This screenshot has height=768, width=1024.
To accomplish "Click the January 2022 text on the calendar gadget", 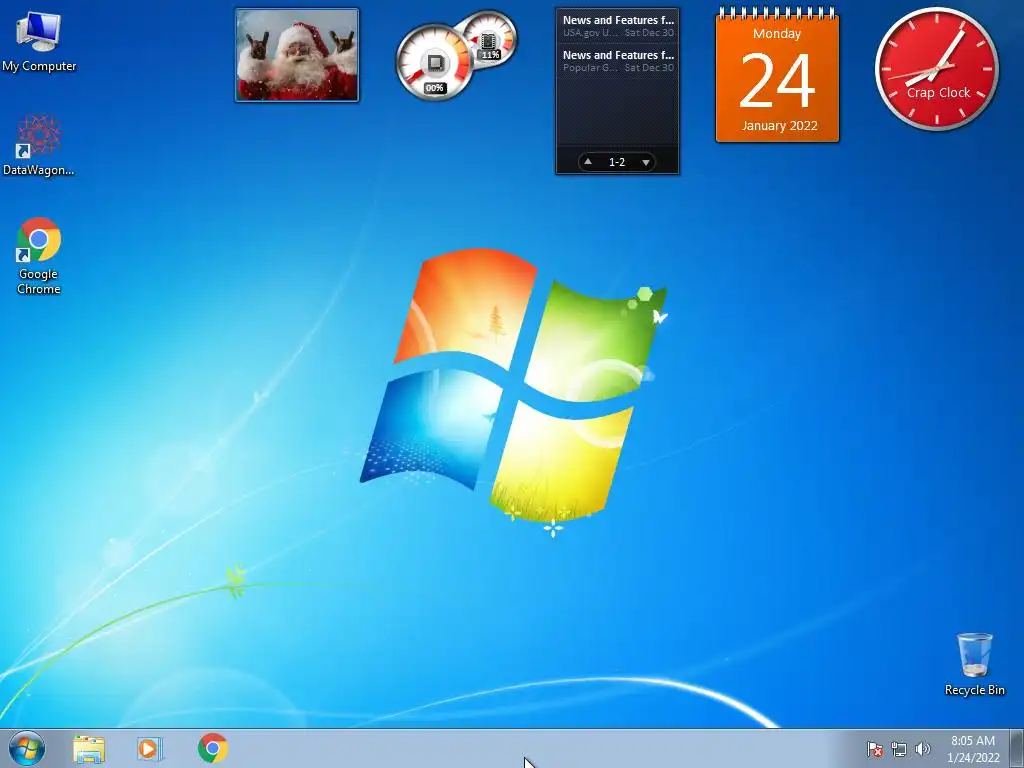I will tap(779, 125).
